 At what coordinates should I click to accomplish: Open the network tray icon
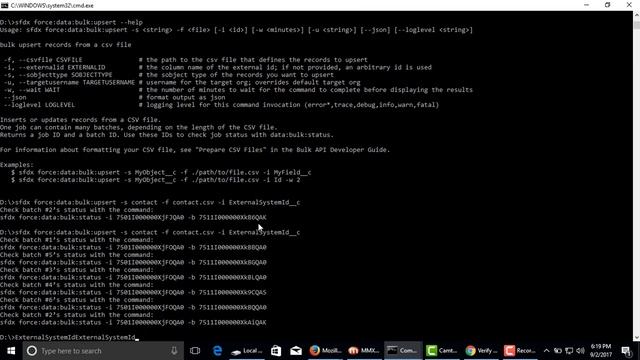point(569,351)
